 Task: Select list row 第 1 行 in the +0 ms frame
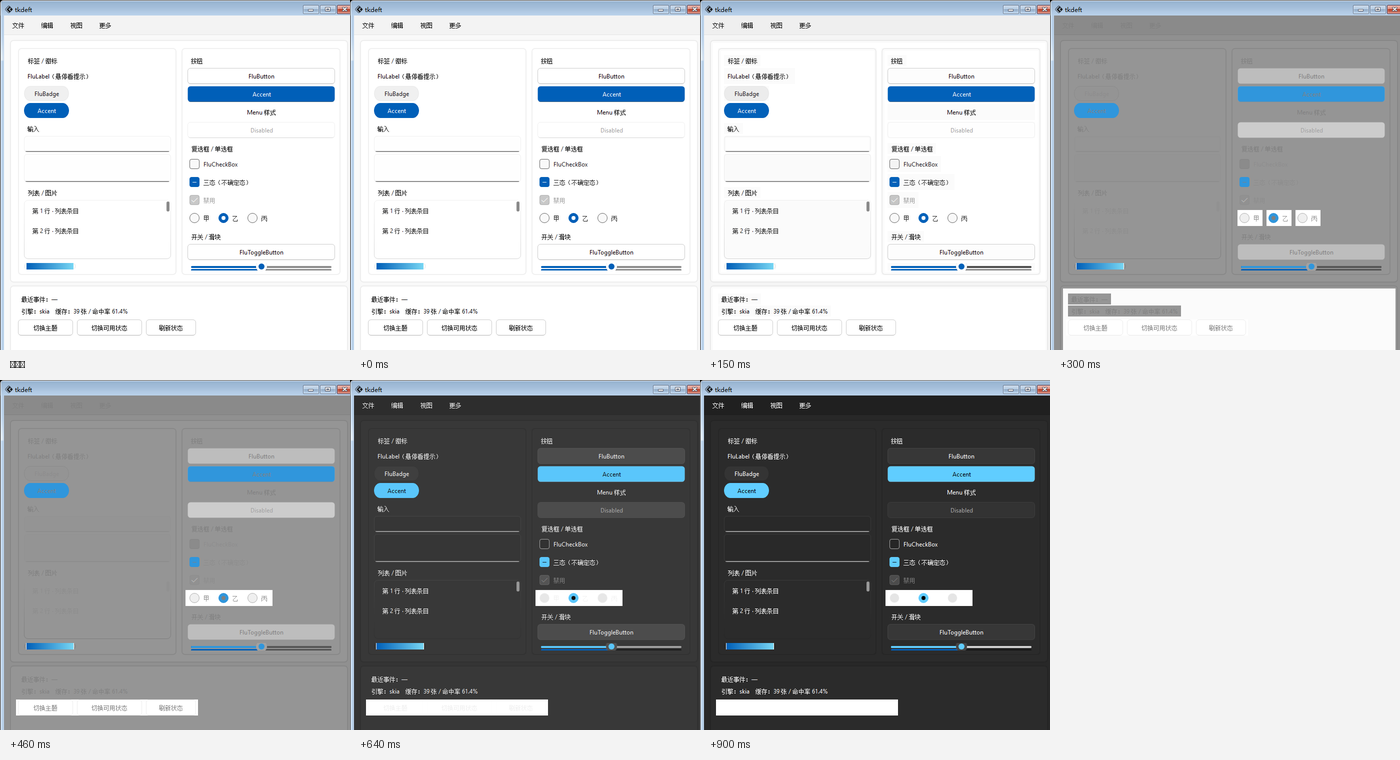445,211
